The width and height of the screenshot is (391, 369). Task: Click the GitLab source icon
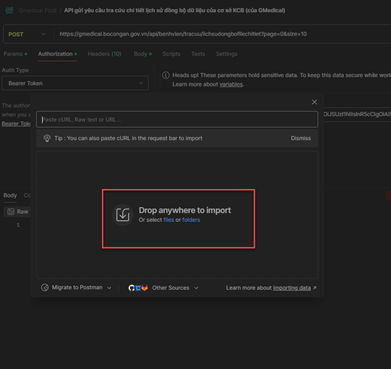[x=144, y=288]
